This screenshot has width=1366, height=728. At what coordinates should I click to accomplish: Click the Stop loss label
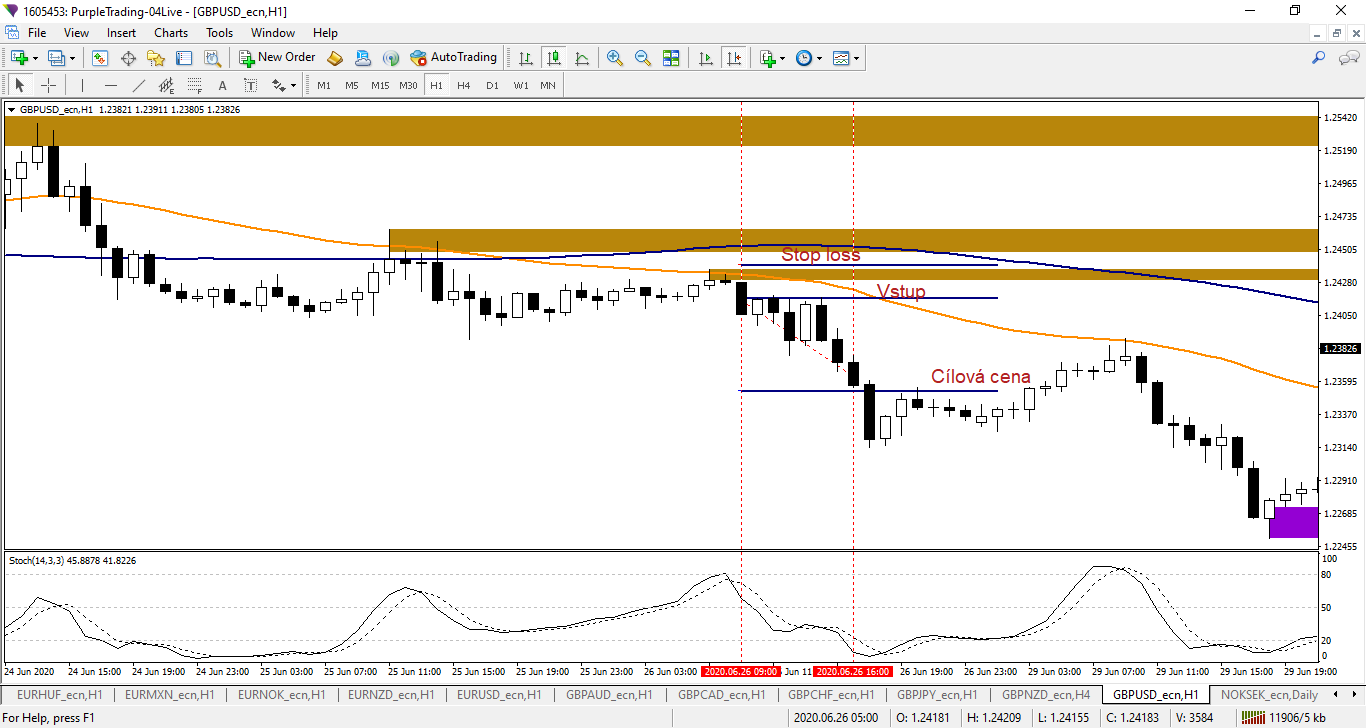(x=820, y=255)
